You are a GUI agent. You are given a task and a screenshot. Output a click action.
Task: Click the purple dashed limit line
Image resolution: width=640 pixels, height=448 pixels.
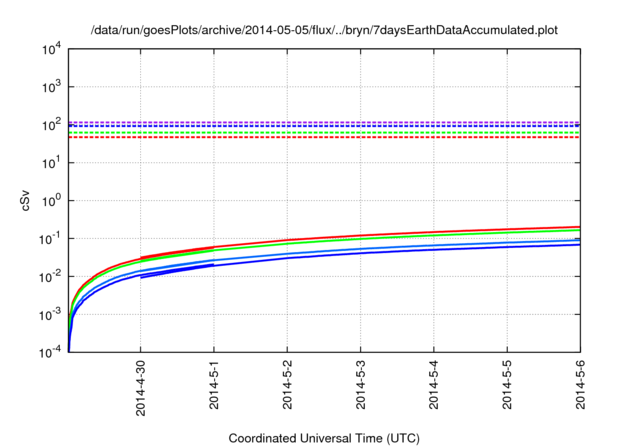(x=324, y=122)
